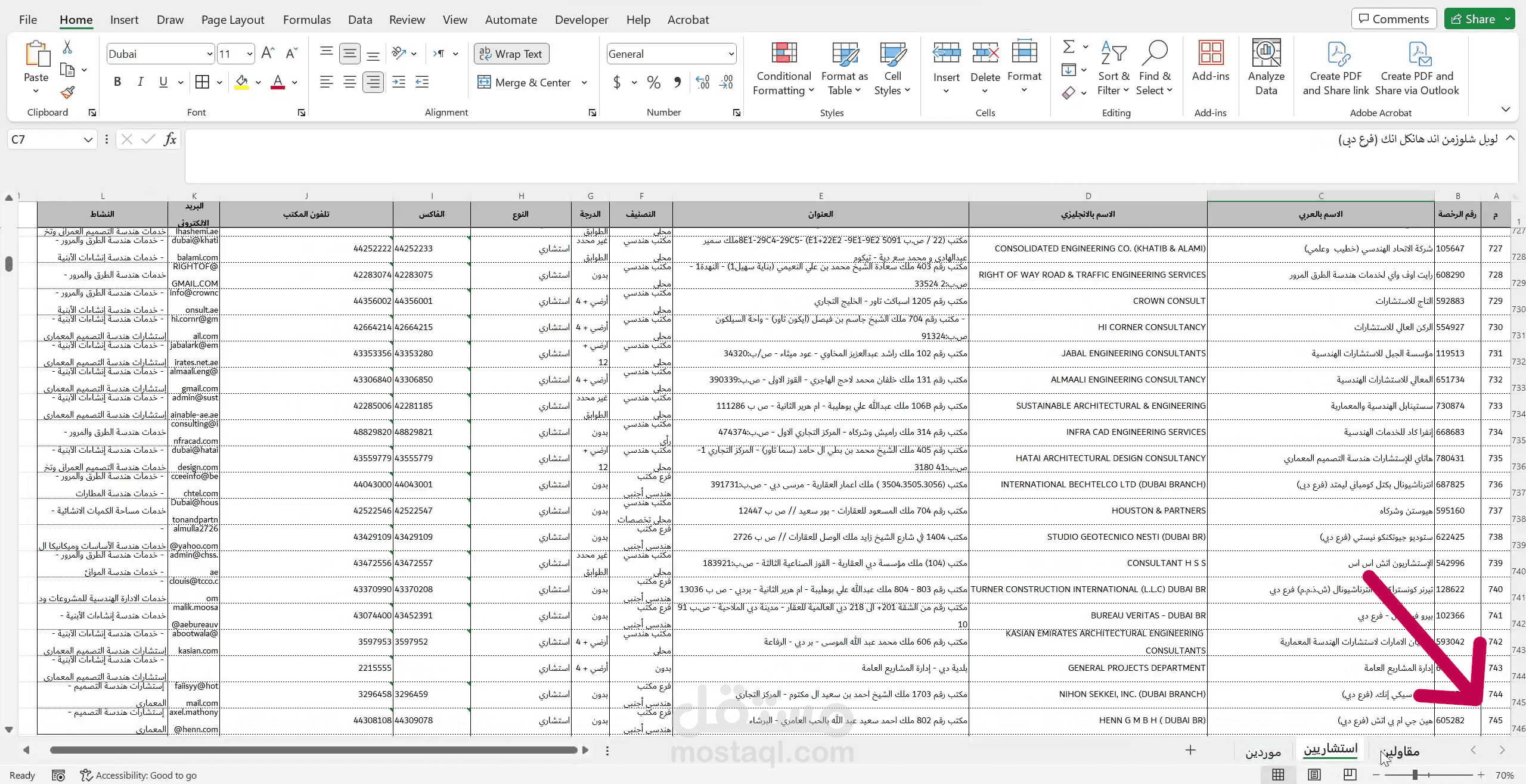Switch to the موردين sheet tab
This screenshot has height=784, width=1526.
click(1263, 752)
